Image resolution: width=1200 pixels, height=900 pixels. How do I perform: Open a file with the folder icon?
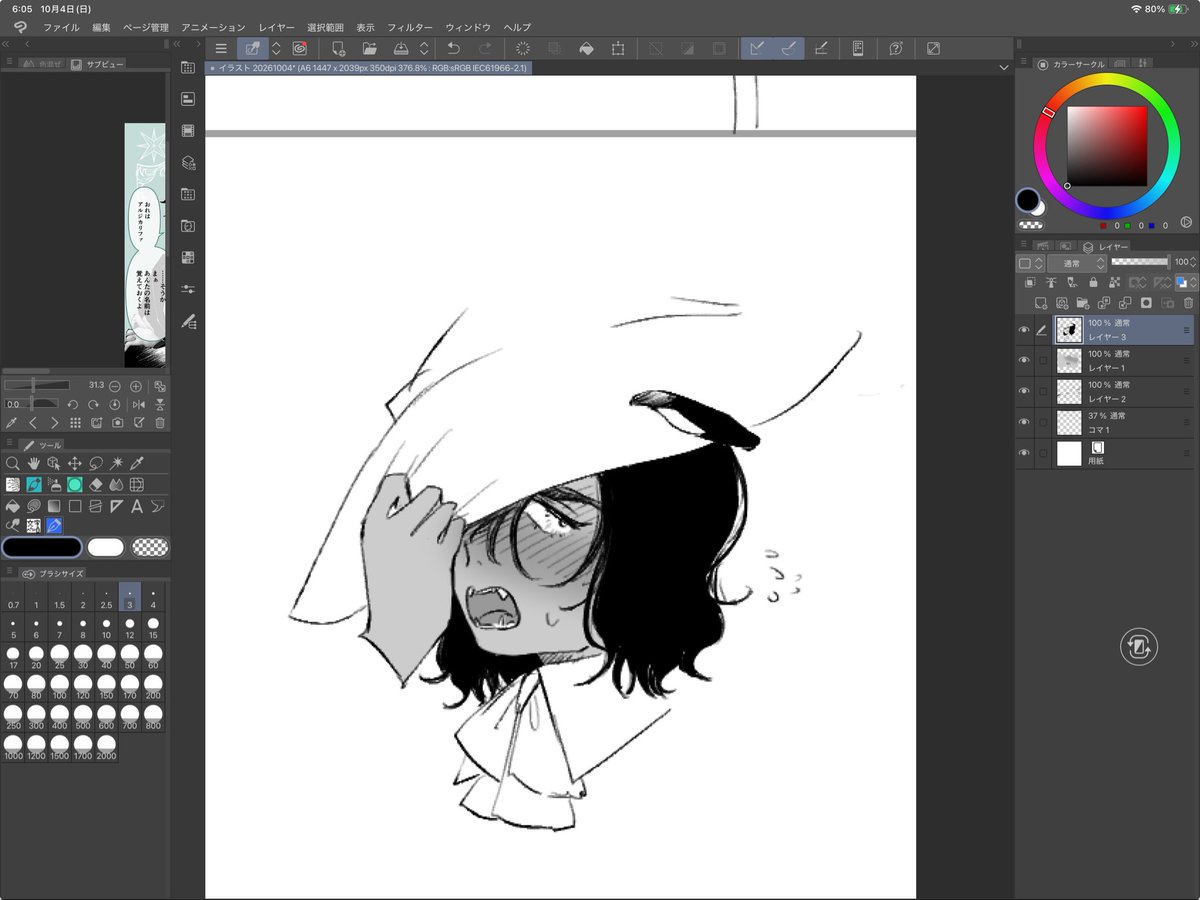coord(369,48)
